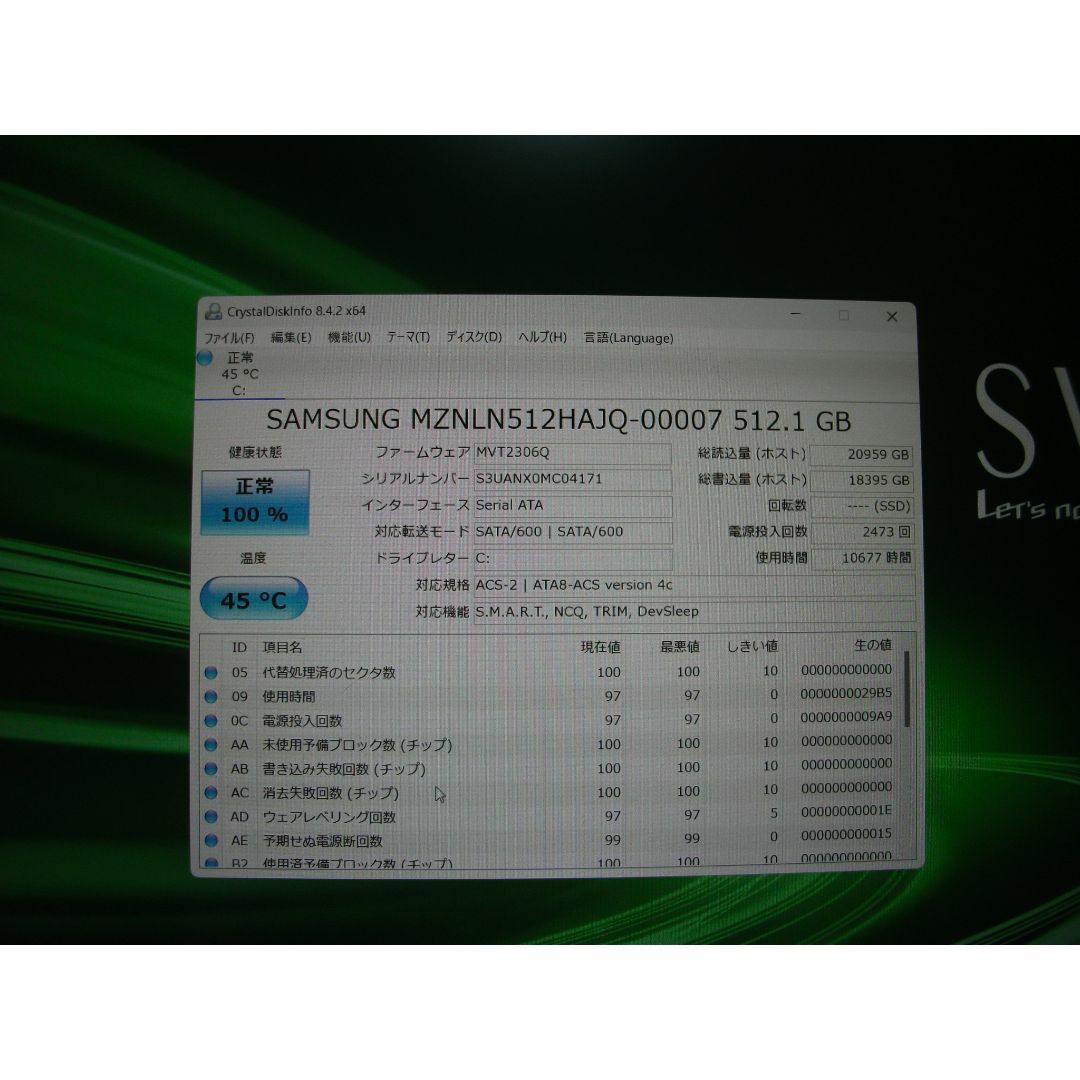
Task: Click the 生の値 column header
Action: pos(873,645)
